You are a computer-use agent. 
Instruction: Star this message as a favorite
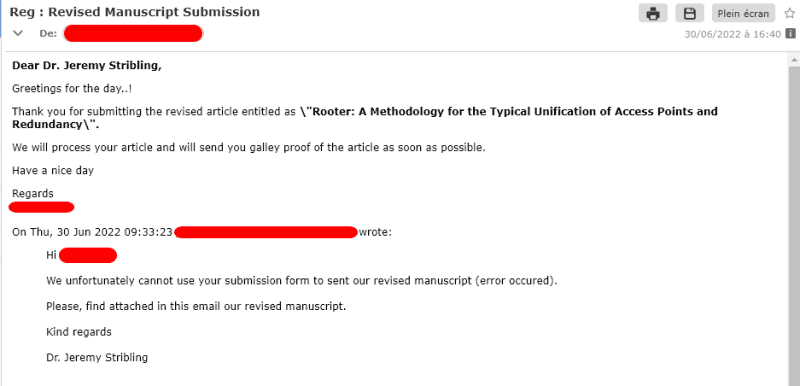coord(789,13)
